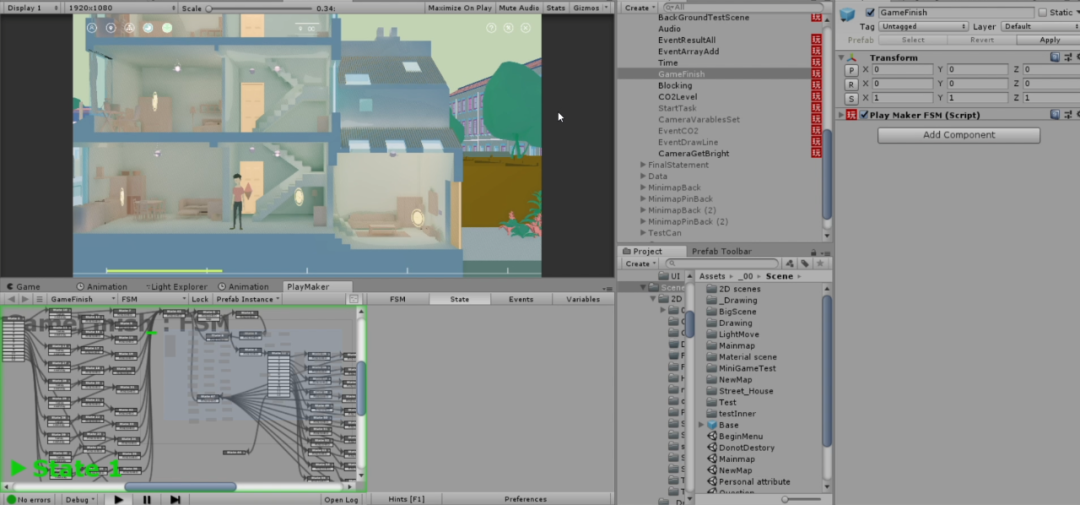Click the Add Component button
This screenshot has width=1080, height=505.
(x=959, y=135)
